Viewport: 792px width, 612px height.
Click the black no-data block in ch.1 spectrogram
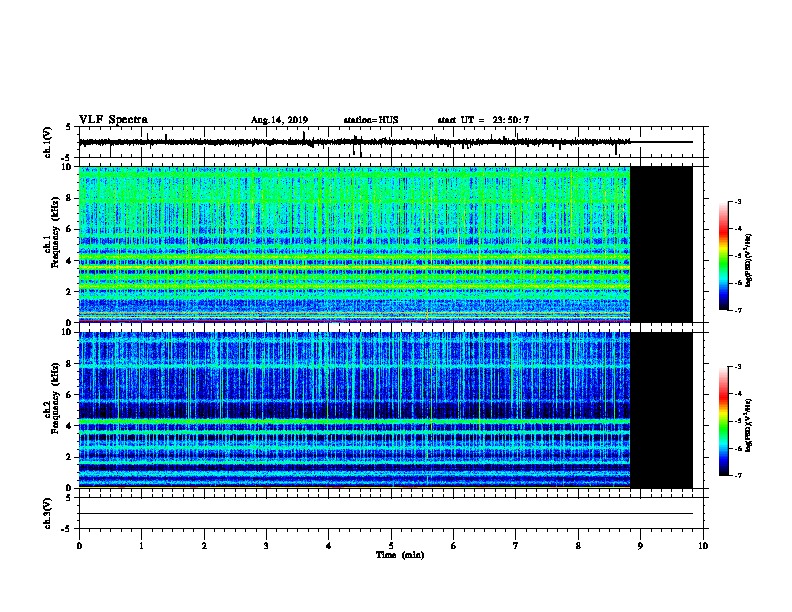click(x=661, y=244)
